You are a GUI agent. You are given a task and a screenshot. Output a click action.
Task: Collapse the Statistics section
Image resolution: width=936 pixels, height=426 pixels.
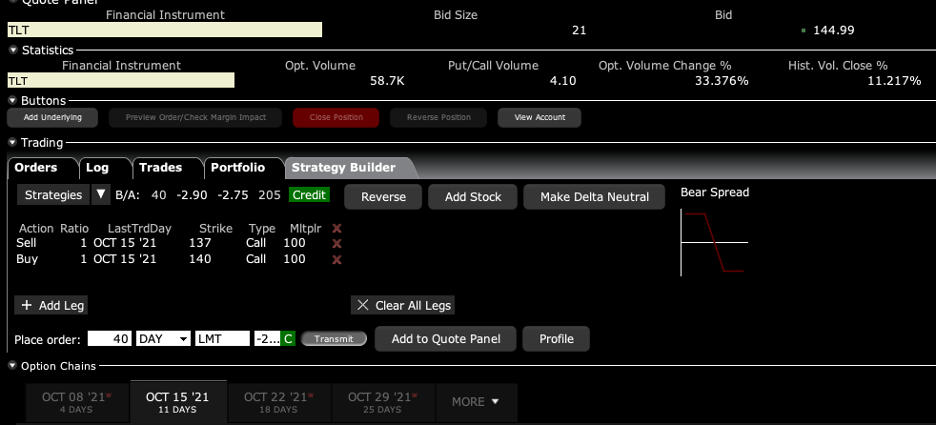13,49
